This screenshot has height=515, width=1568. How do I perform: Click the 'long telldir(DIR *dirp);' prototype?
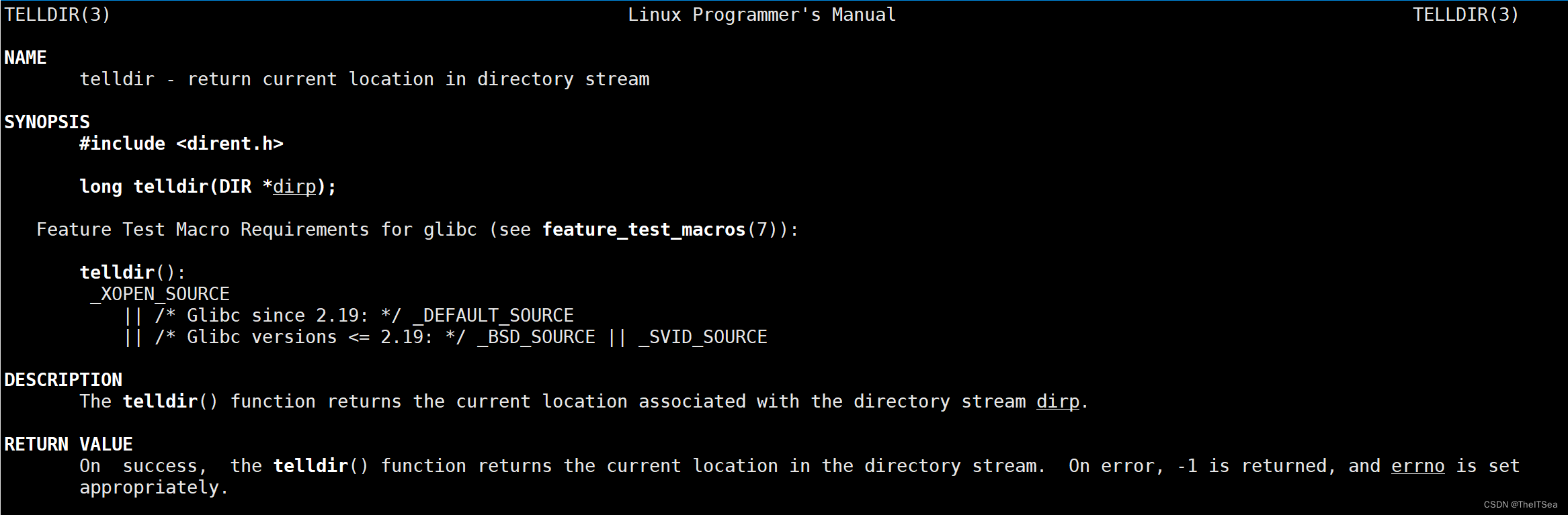coord(208,187)
